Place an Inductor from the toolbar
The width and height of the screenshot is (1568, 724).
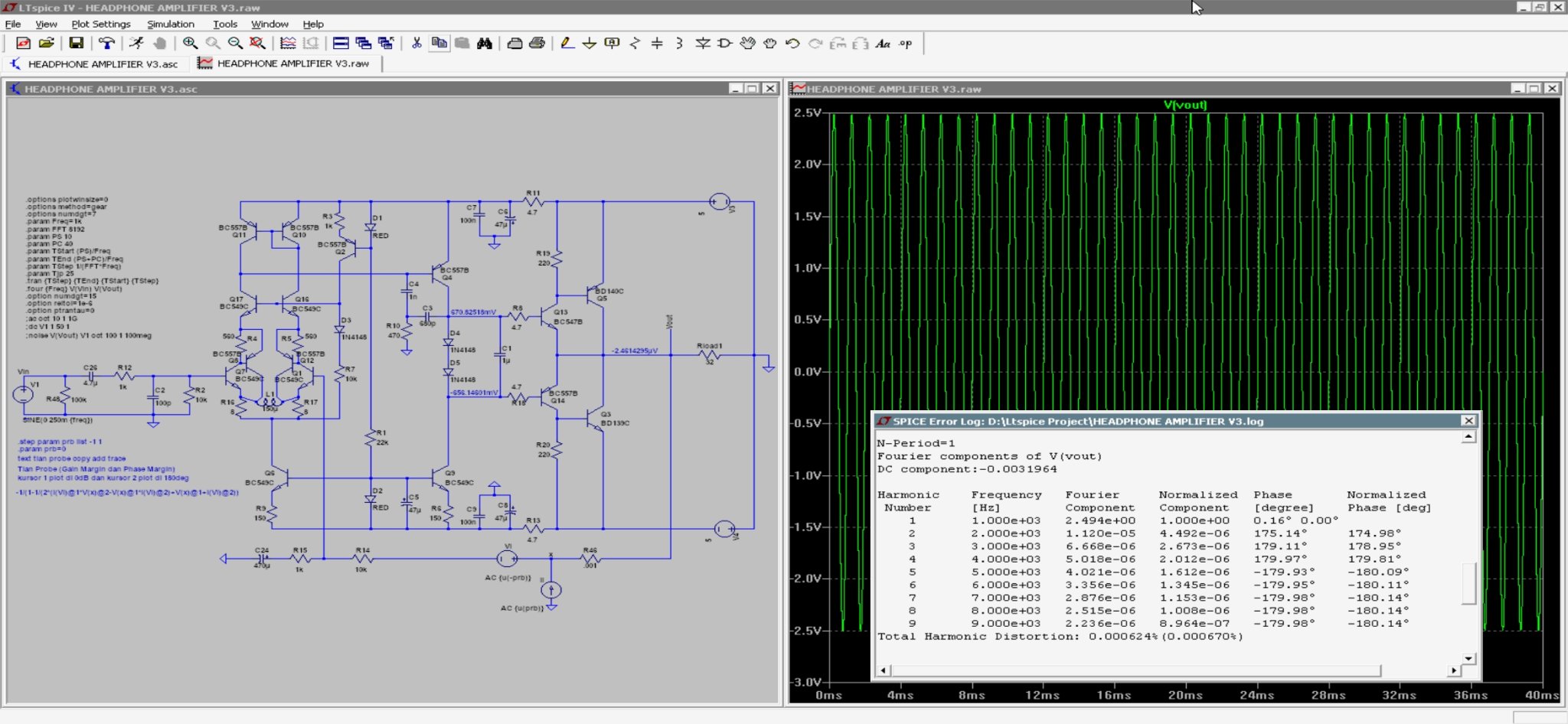(680, 44)
